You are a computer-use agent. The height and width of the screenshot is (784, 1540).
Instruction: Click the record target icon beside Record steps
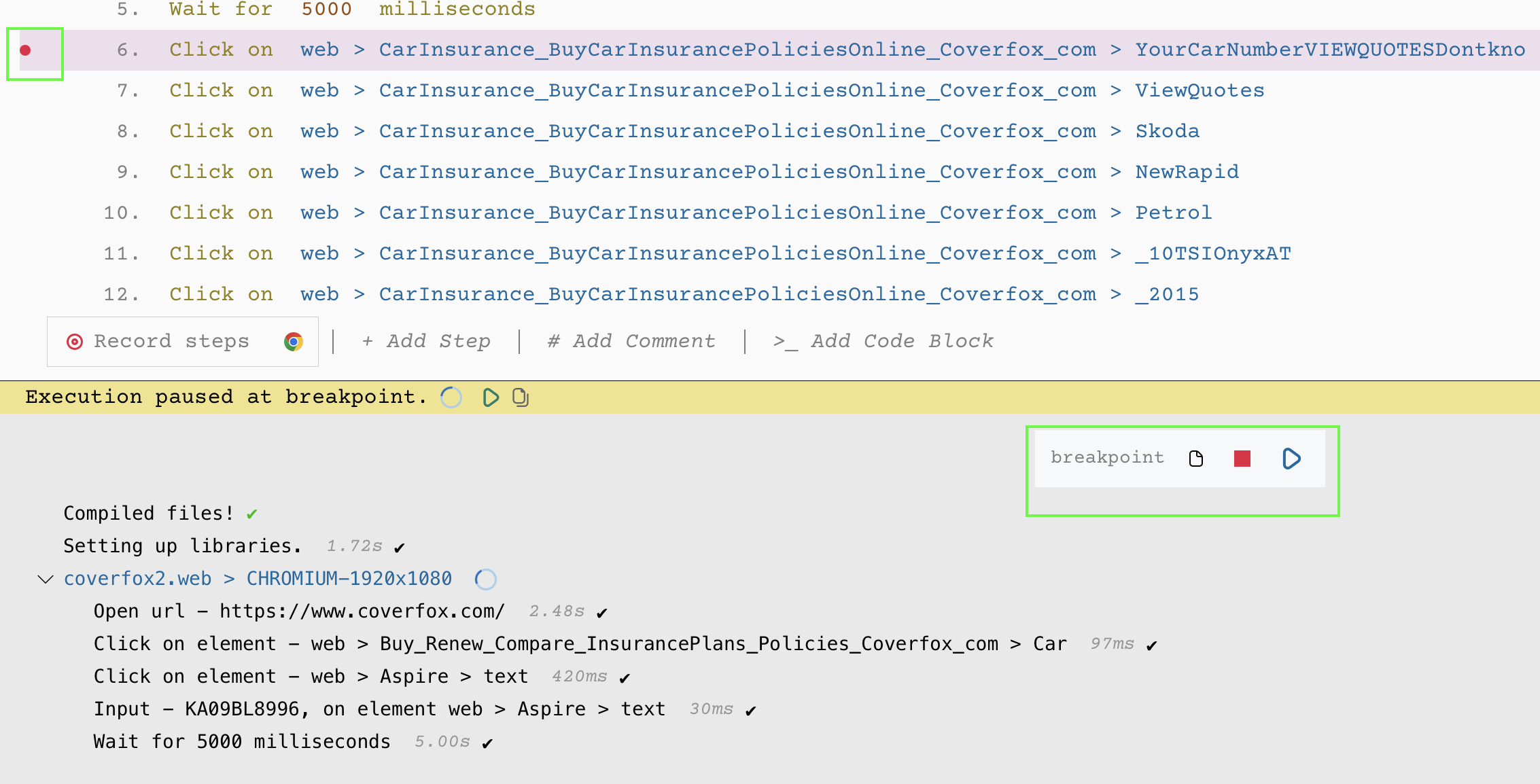[75, 341]
